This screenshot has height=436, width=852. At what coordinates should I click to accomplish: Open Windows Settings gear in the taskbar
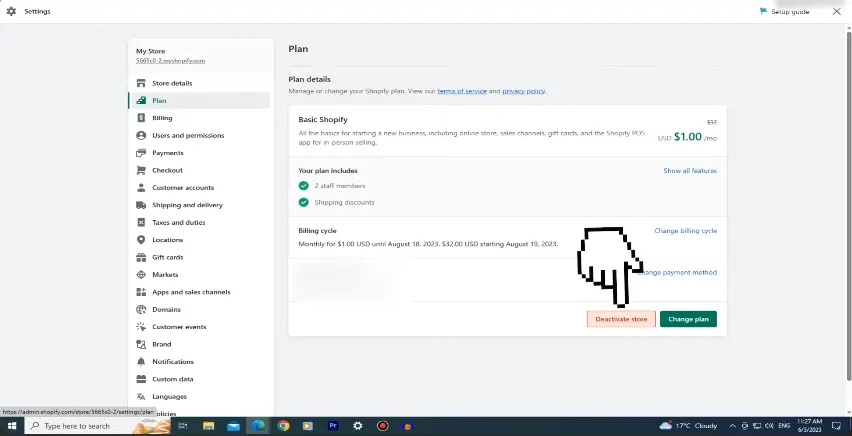click(358, 426)
